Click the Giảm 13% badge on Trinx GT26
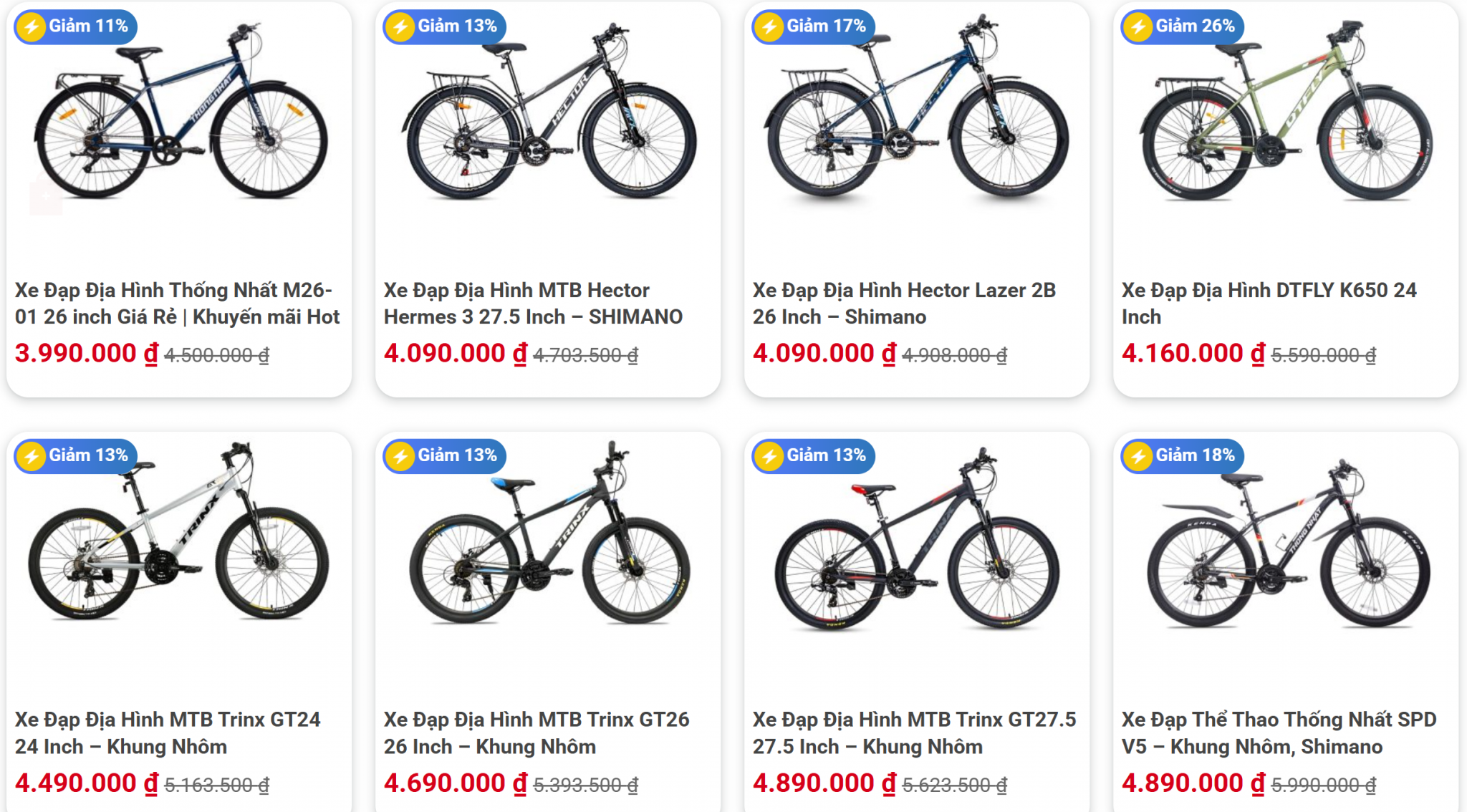1467x812 pixels. tap(445, 456)
